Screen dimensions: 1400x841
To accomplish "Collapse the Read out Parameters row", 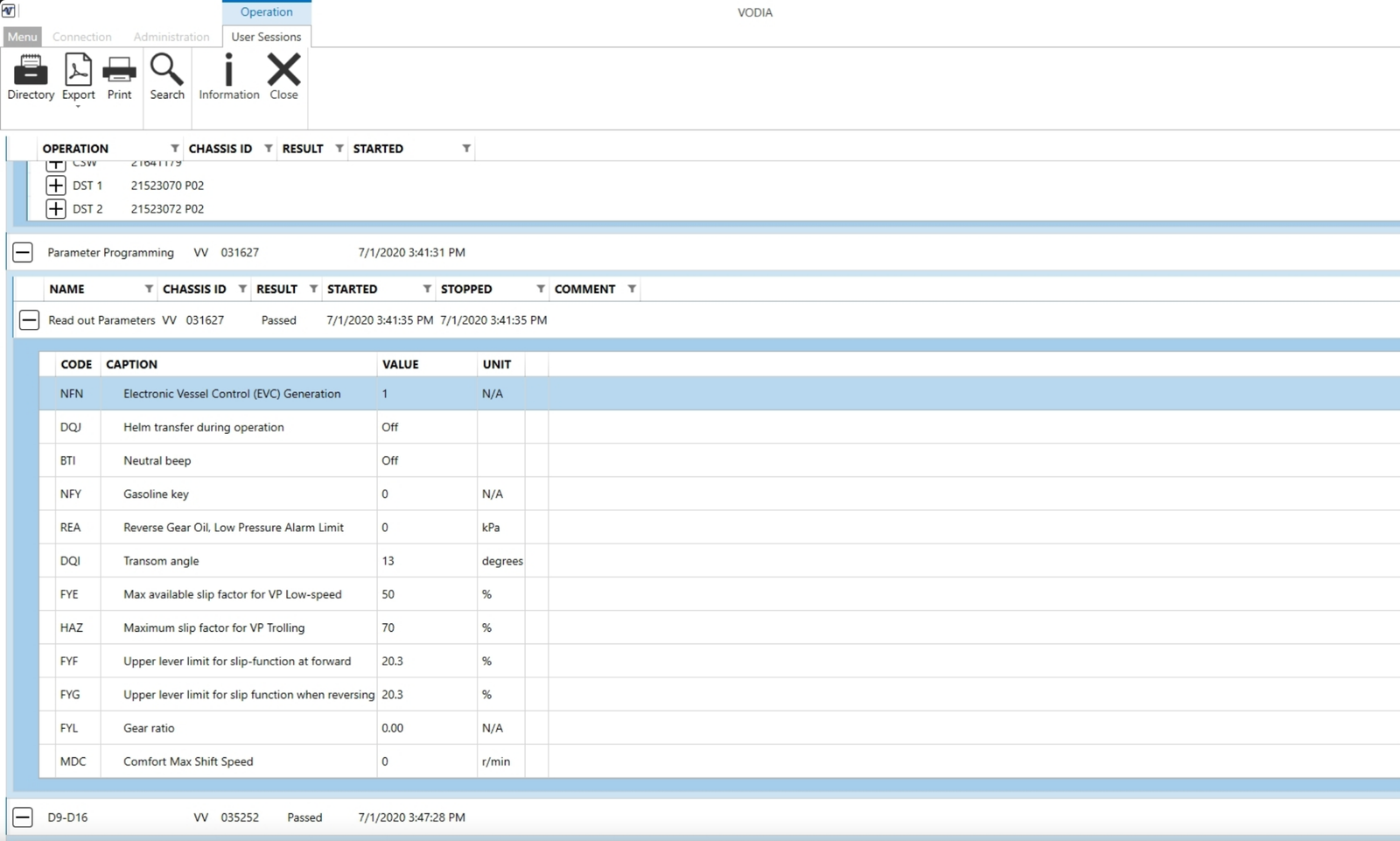I will [x=29, y=320].
